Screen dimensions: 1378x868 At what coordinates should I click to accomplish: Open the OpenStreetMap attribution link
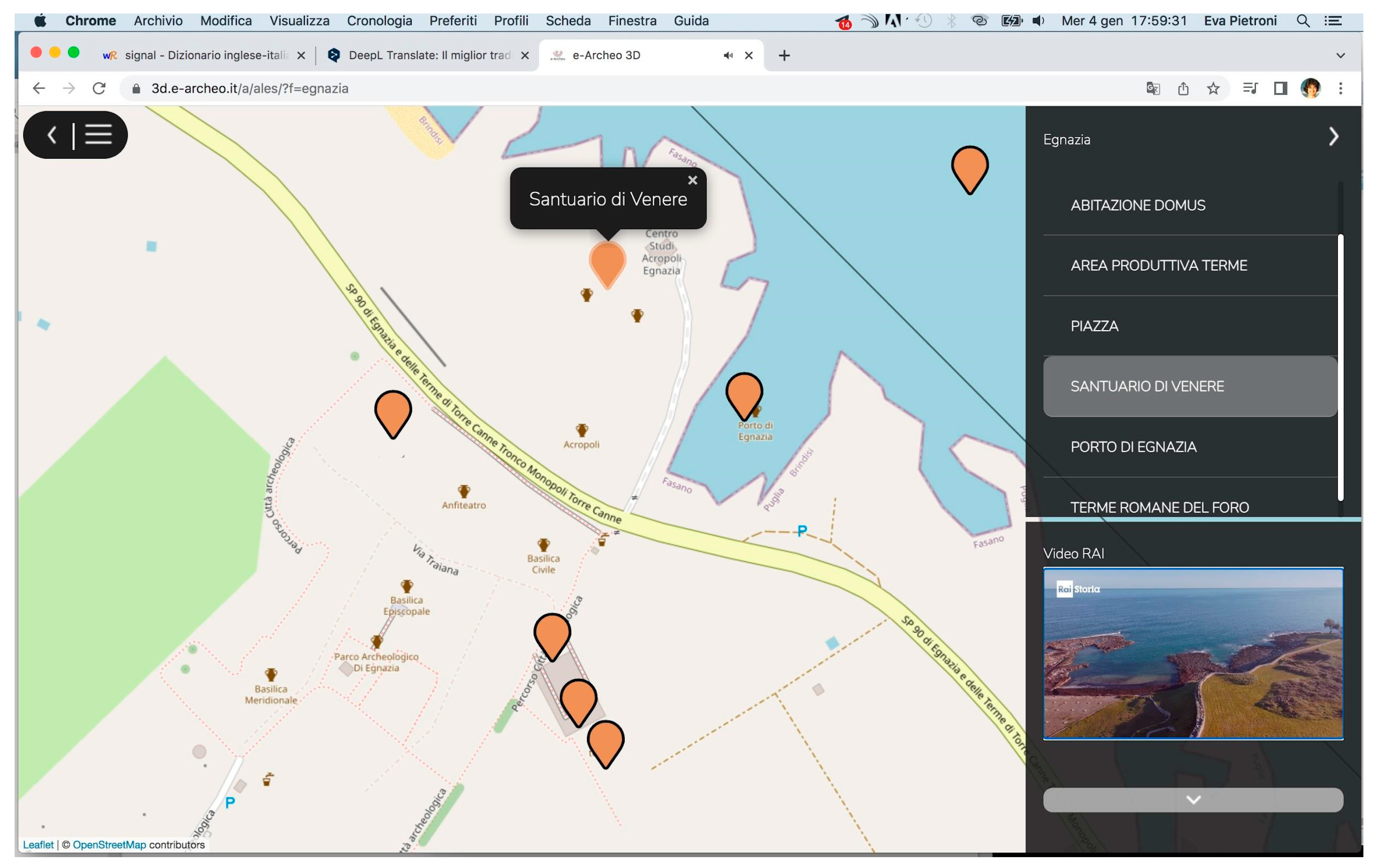point(109,844)
